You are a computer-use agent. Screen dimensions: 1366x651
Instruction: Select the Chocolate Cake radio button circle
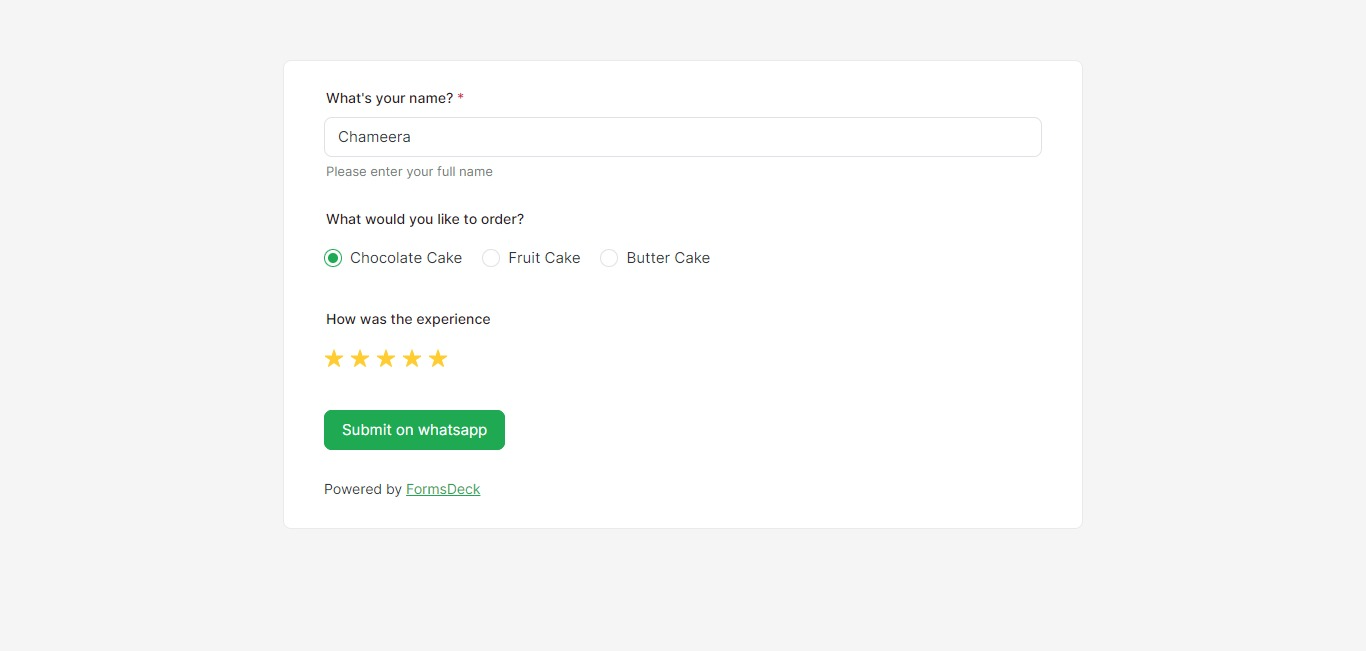click(x=332, y=257)
